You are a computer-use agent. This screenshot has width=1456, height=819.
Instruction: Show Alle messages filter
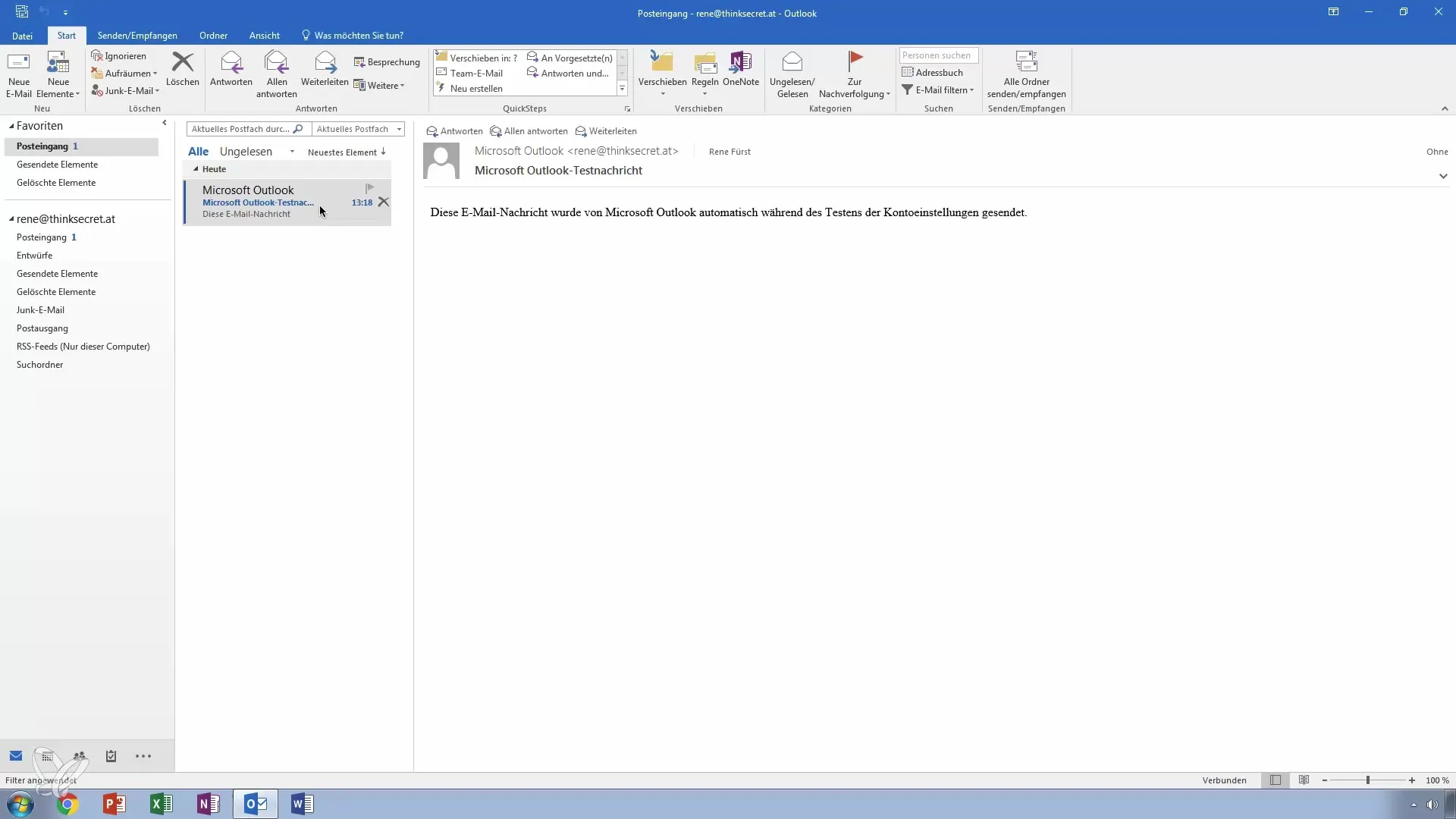point(198,152)
